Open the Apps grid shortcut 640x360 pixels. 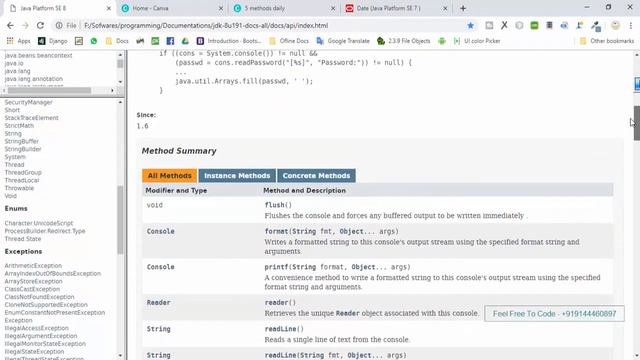pyautogui.click(x=18, y=41)
